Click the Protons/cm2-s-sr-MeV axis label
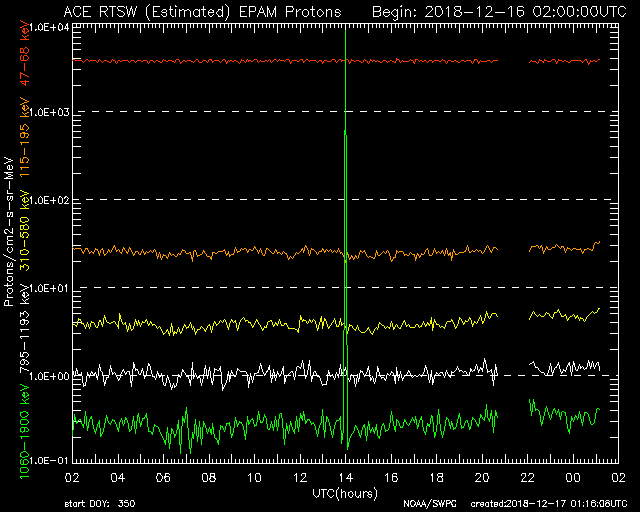The image size is (640, 512). click(9, 232)
